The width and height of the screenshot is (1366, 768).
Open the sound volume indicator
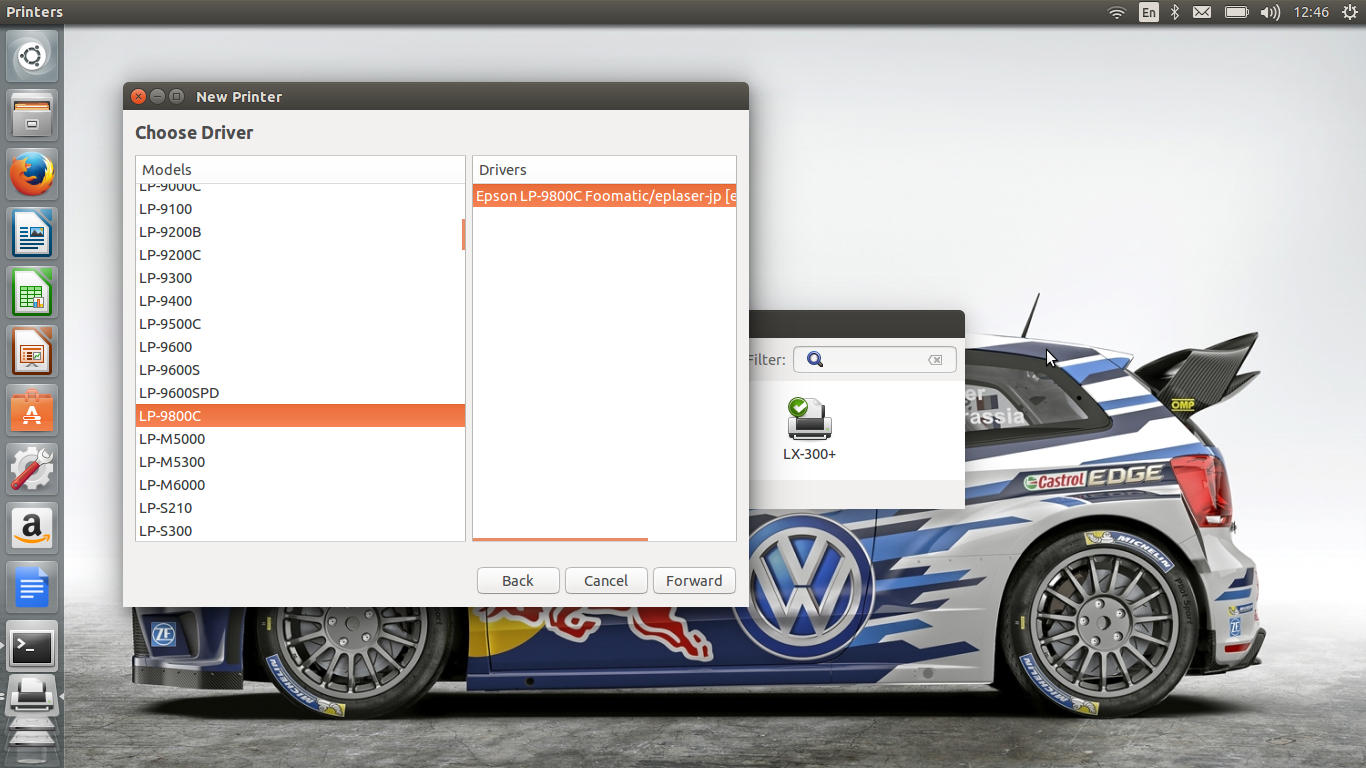1270,12
